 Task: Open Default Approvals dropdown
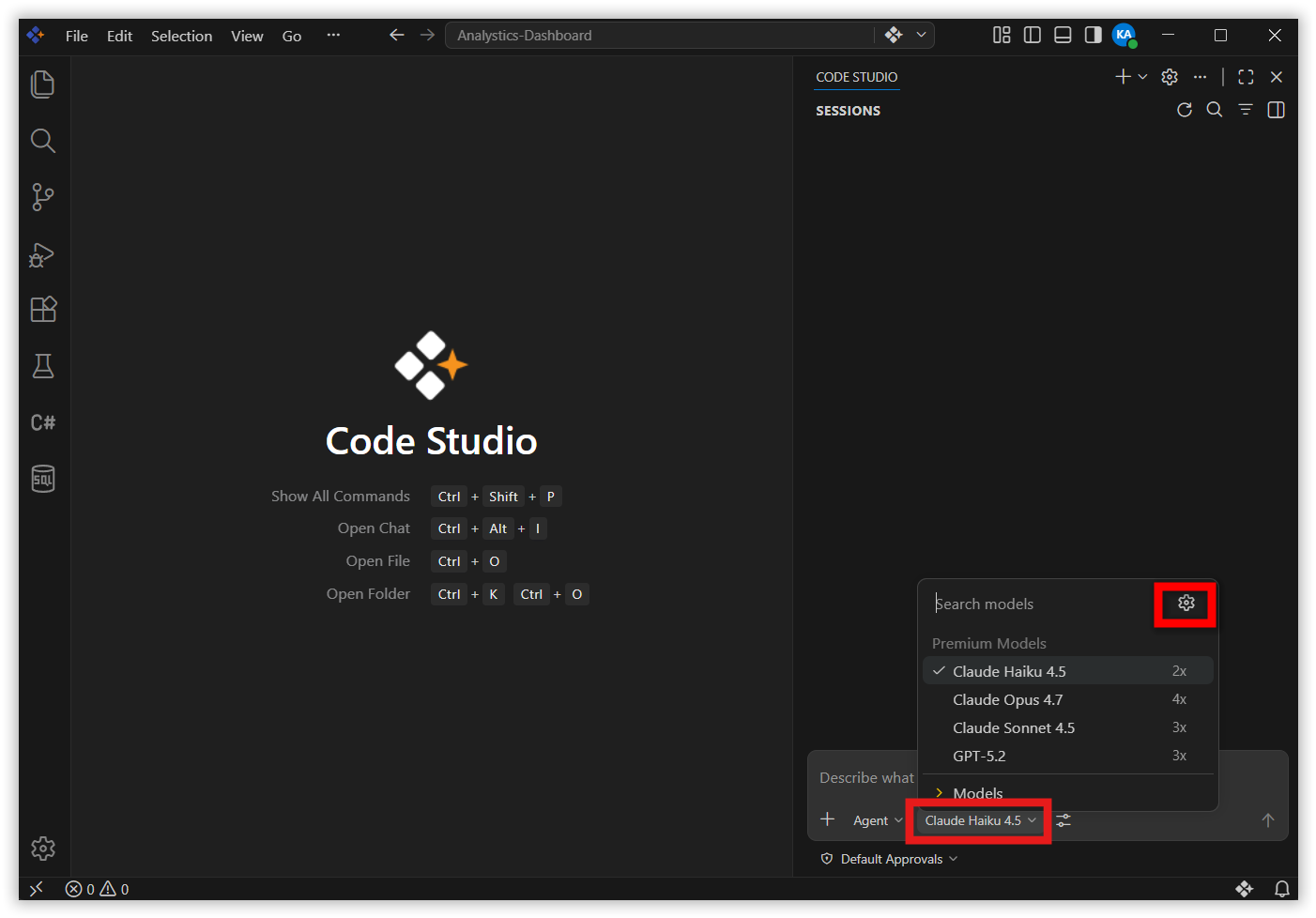coord(889,859)
